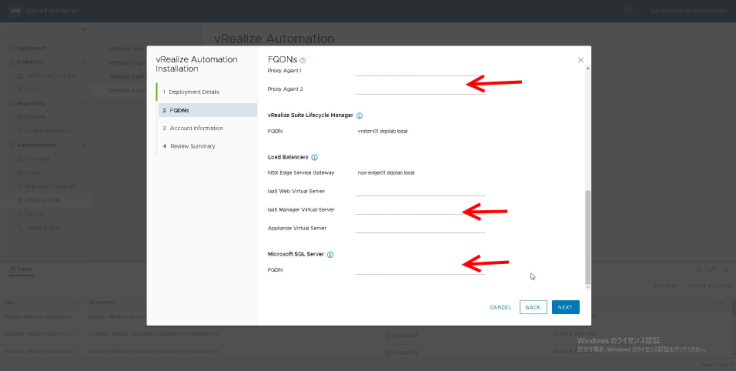Viewport: 736px width, 371px height.
Task: Open Hosts in sidebar
Action: tap(32, 89)
